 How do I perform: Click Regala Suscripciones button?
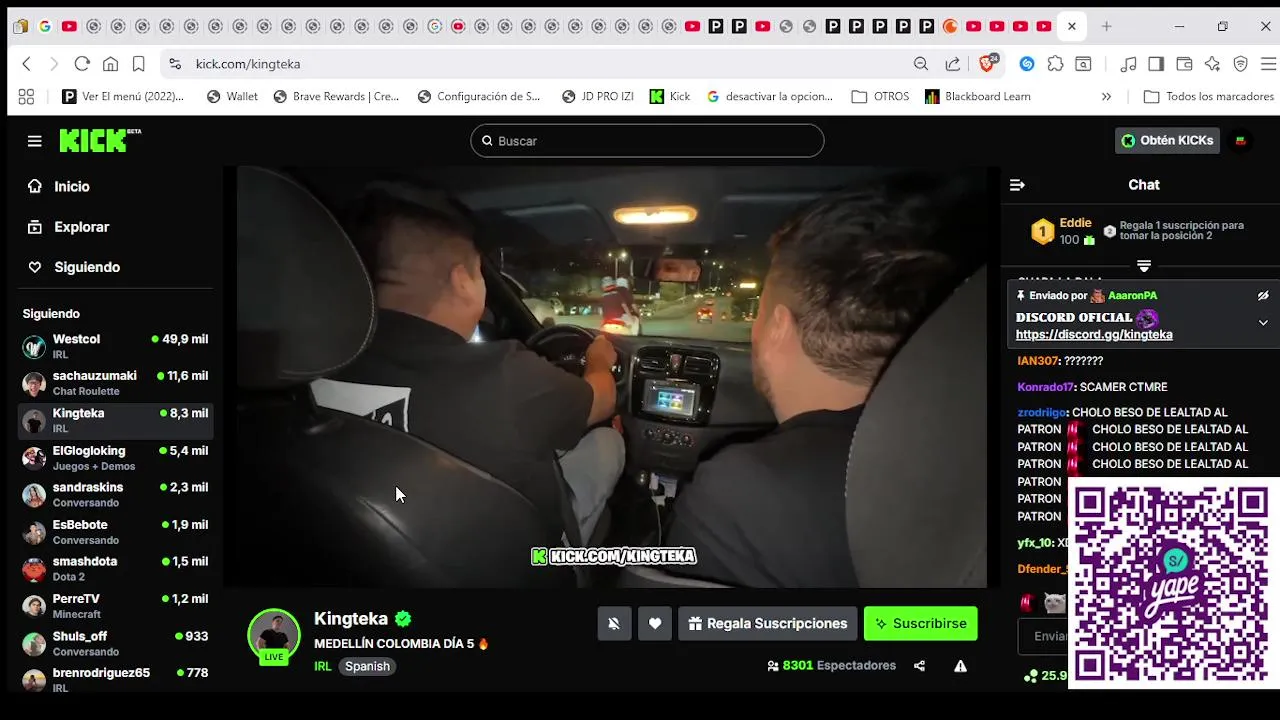tap(767, 624)
